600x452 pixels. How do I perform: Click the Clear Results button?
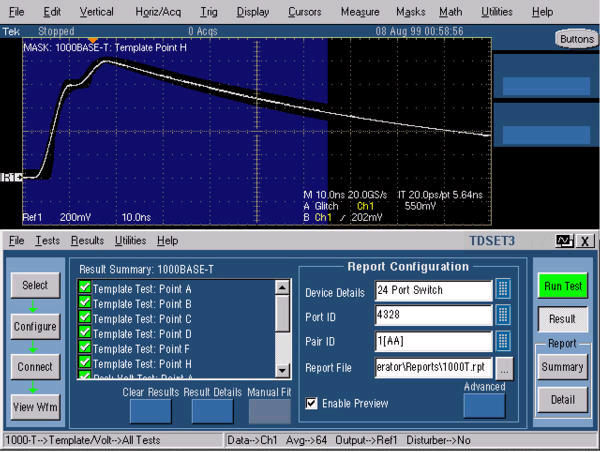[x=150, y=411]
